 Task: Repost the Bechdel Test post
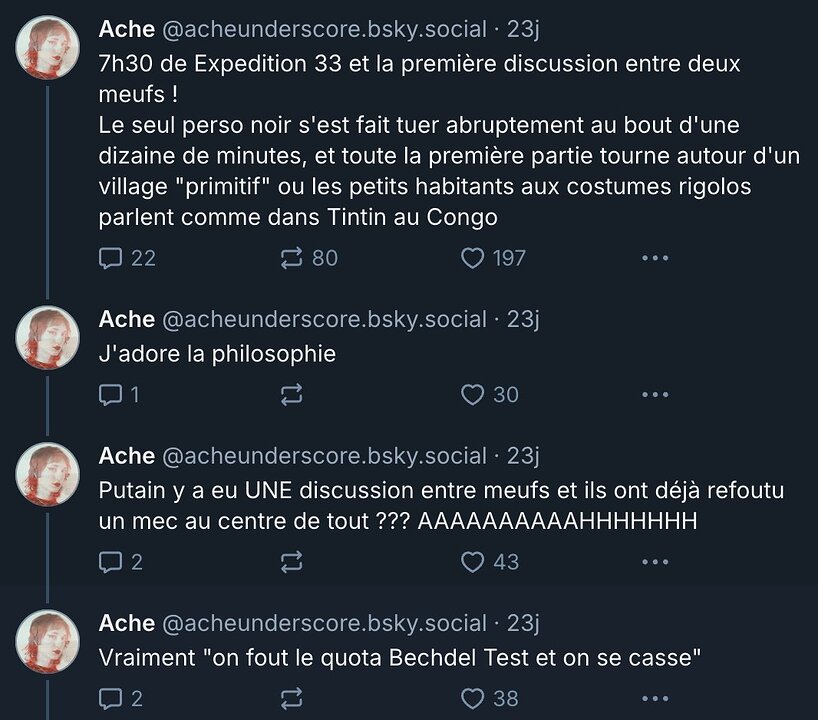coord(292,698)
